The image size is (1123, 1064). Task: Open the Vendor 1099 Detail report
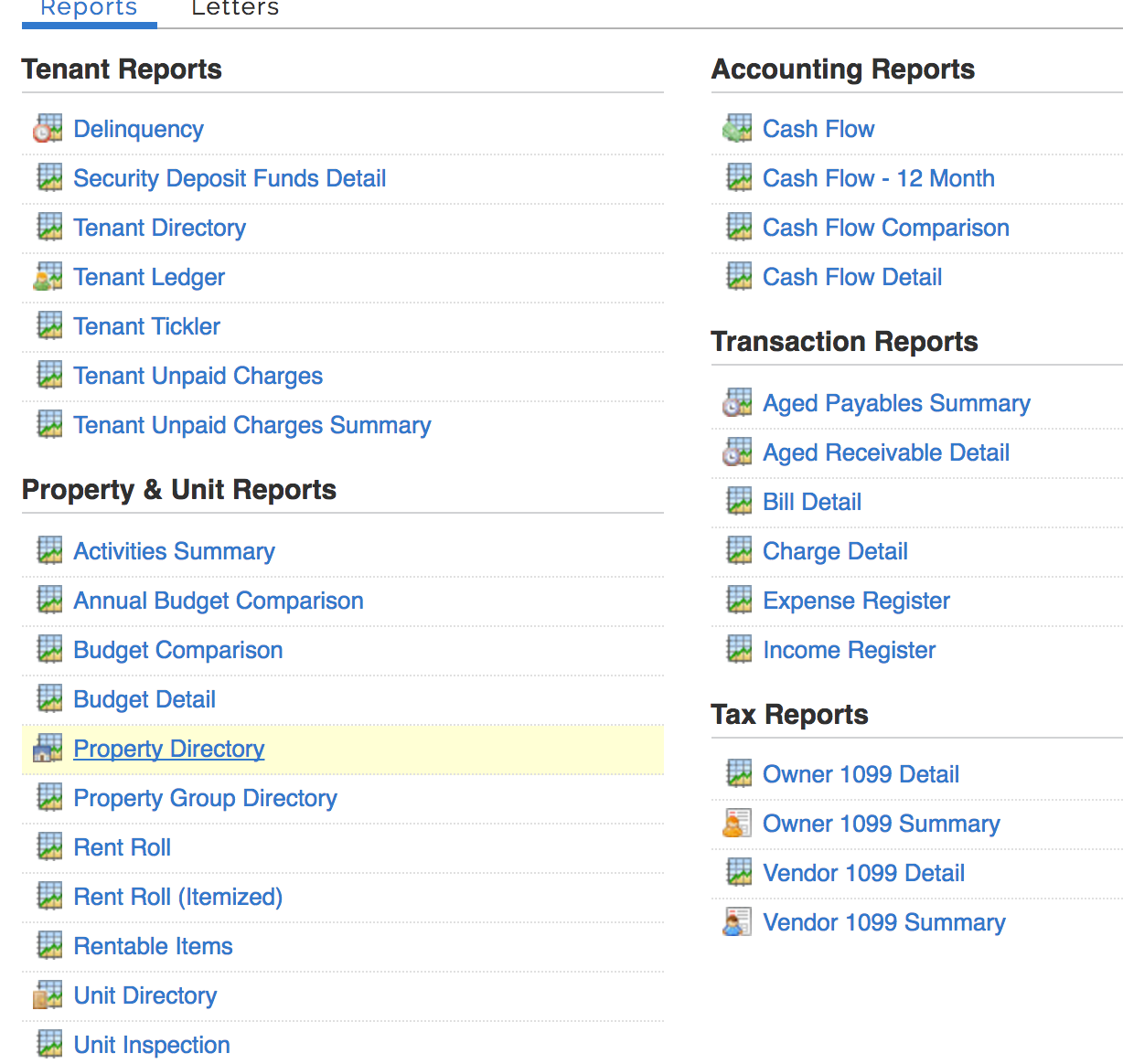(863, 873)
